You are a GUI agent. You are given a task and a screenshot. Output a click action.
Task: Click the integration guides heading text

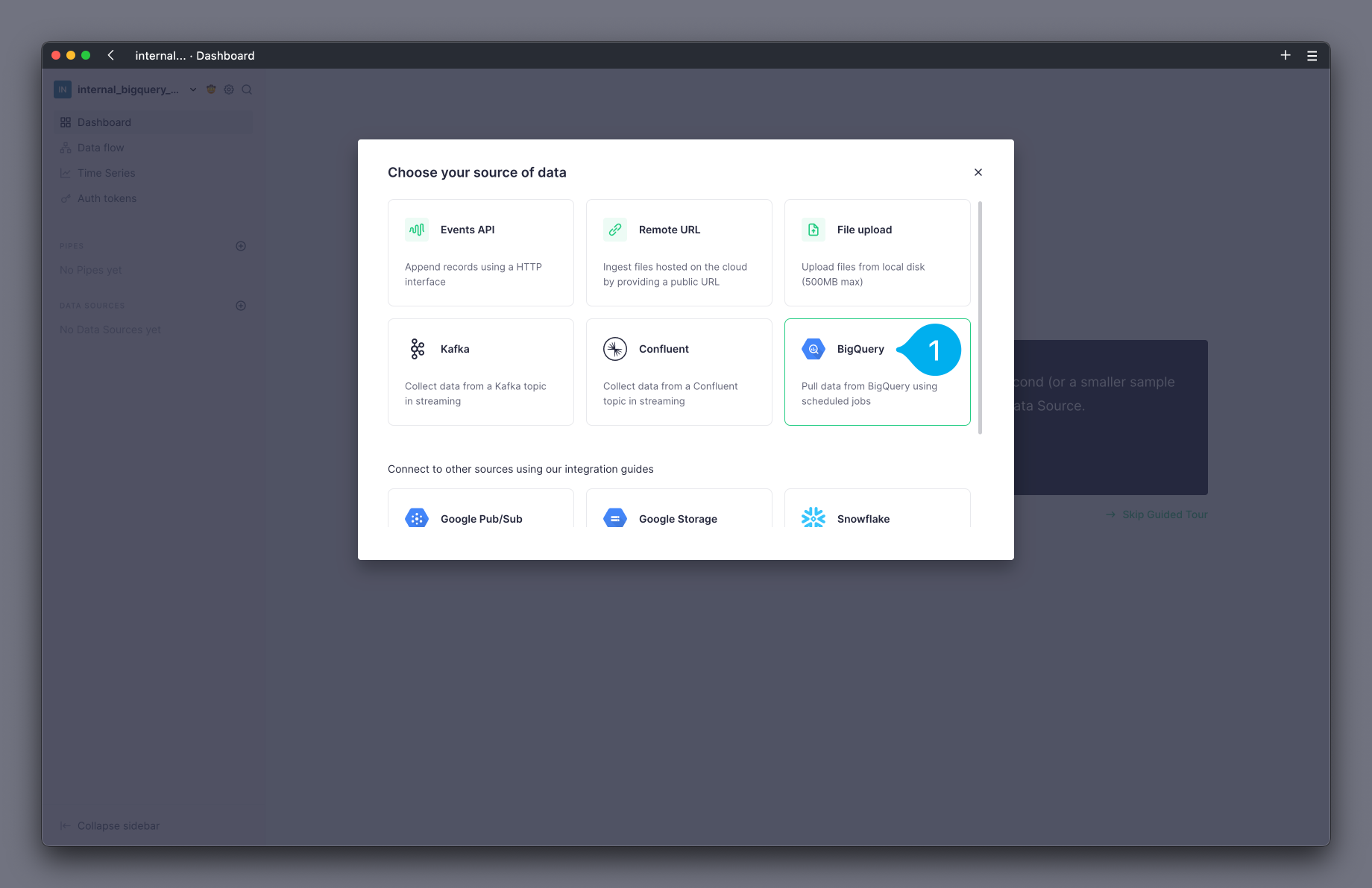pos(520,469)
